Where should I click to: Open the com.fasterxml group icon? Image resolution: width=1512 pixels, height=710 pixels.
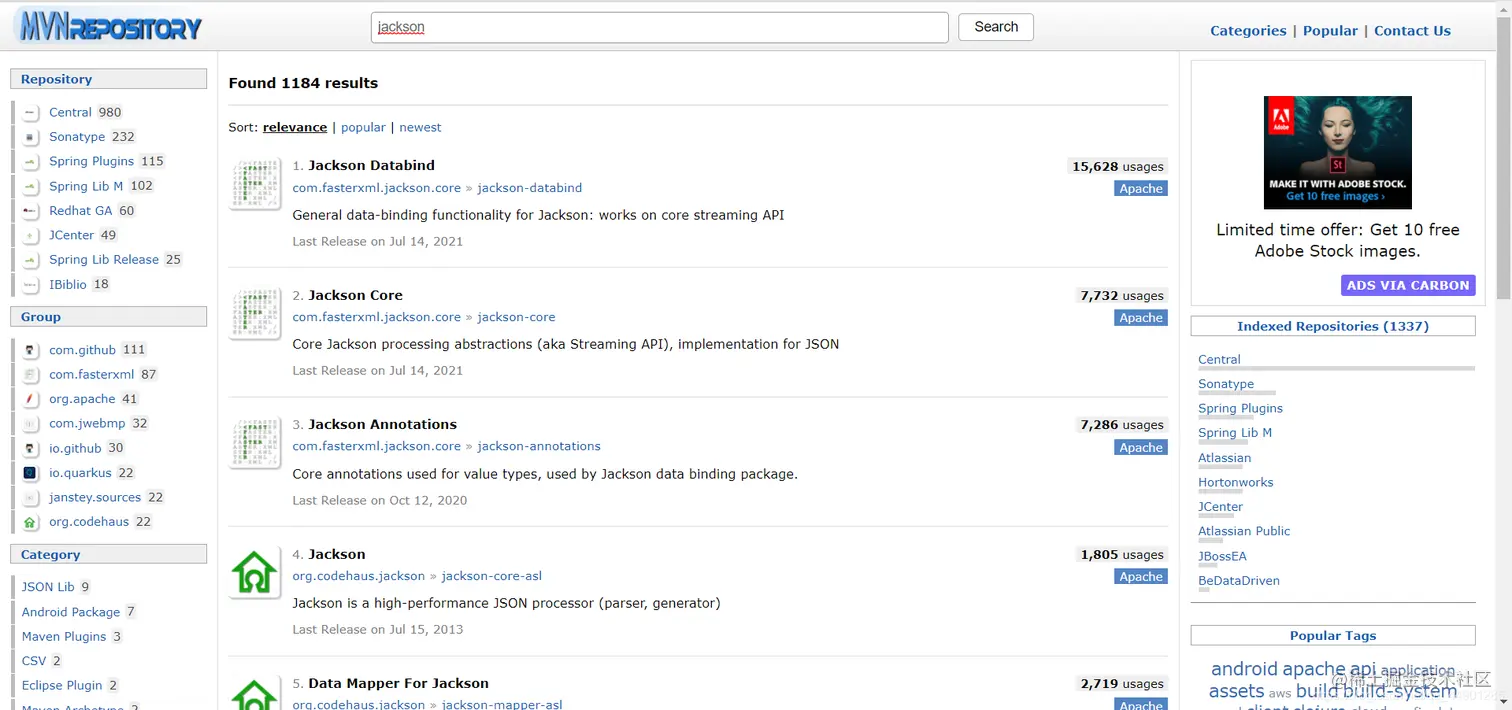[31, 375]
